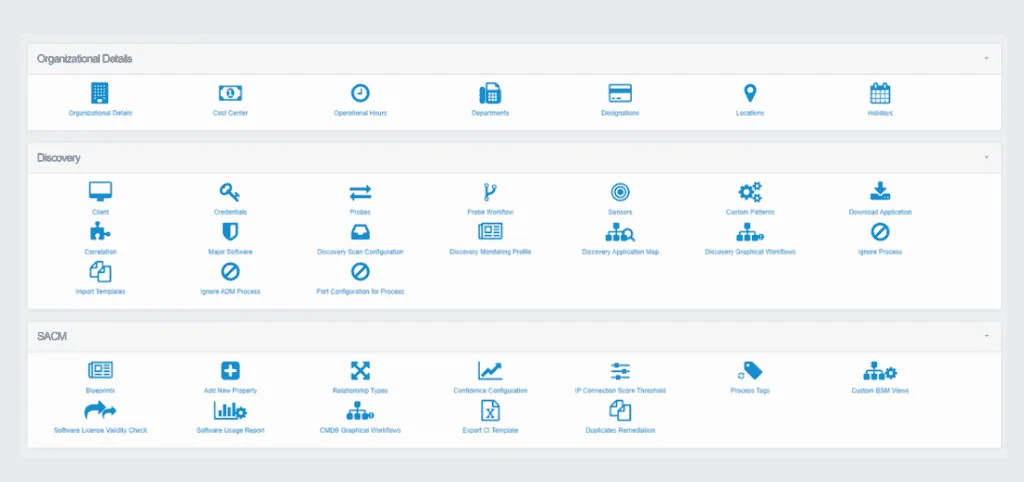The height and width of the screenshot is (482, 1024).
Task: Collapse the SACM panel arrow
Action: (986, 336)
